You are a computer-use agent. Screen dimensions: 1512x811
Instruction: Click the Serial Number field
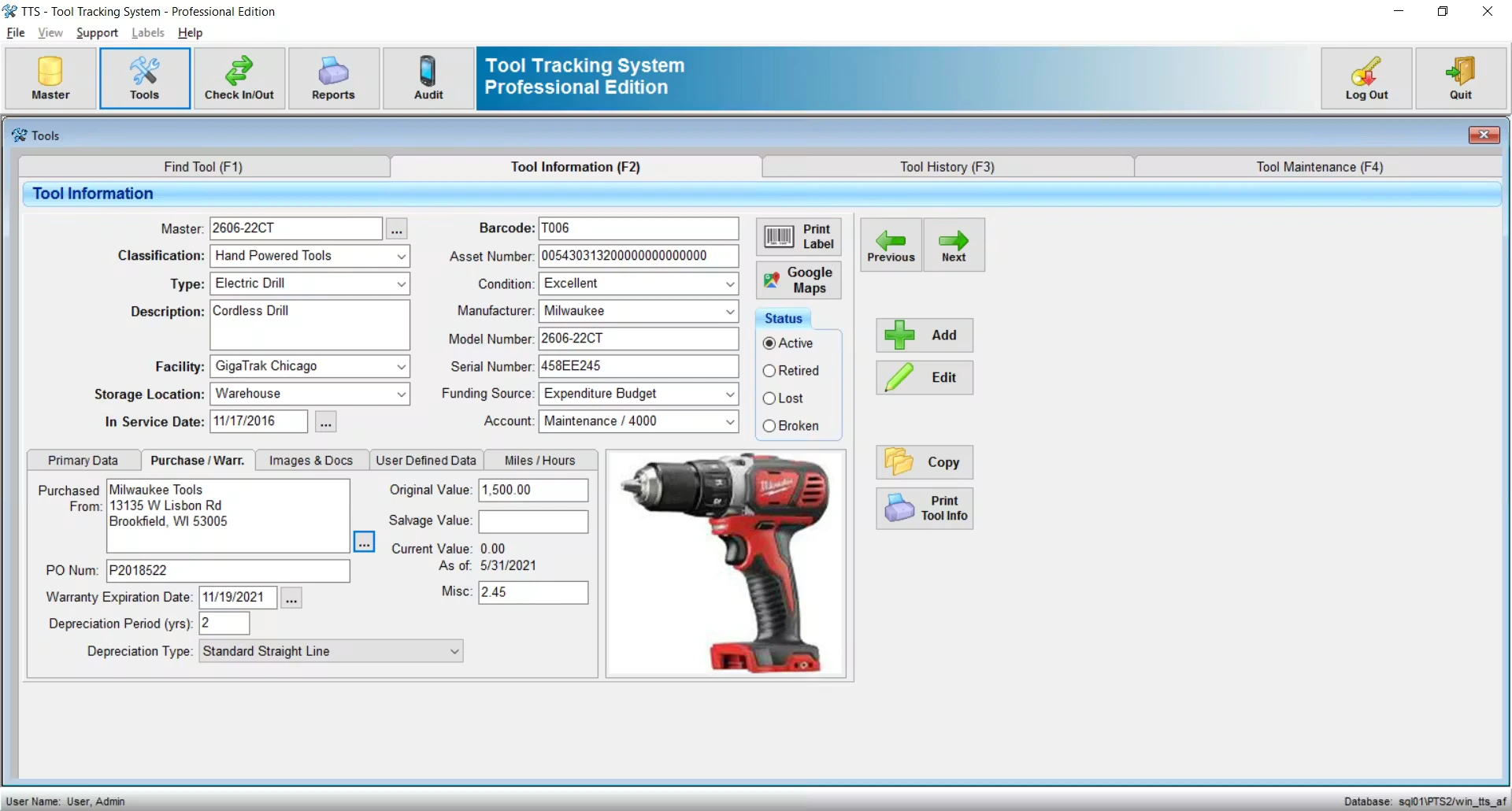639,366
